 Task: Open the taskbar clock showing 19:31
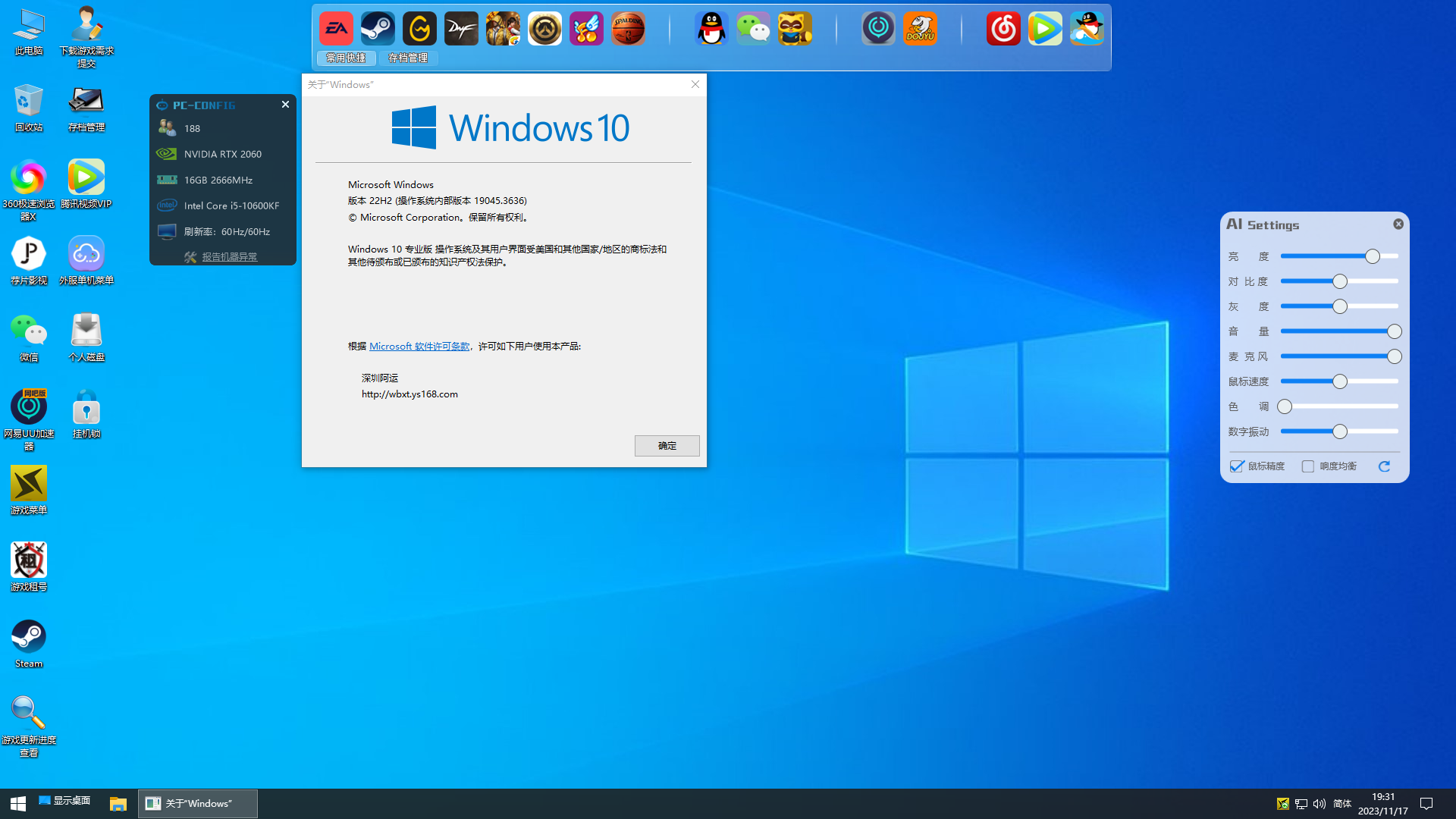tap(1383, 804)
